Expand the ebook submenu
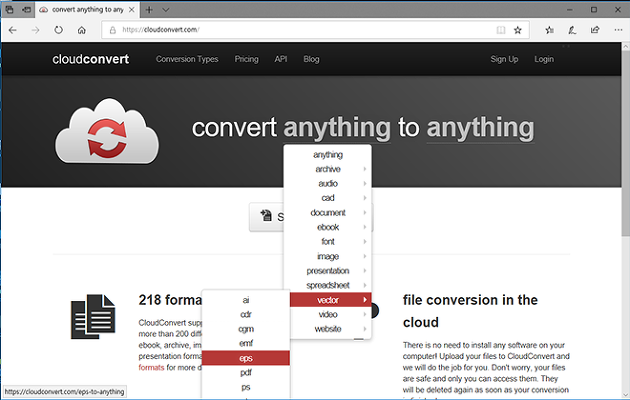The height and width of the screenshot is (400, 630). tap(327, 227)
